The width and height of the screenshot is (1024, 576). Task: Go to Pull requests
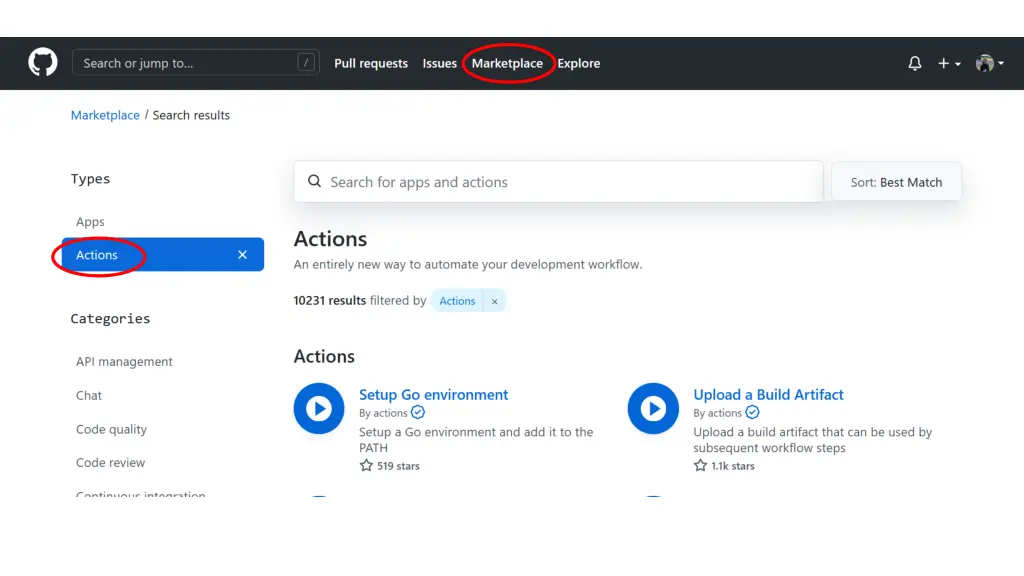[x=370, y=63]
